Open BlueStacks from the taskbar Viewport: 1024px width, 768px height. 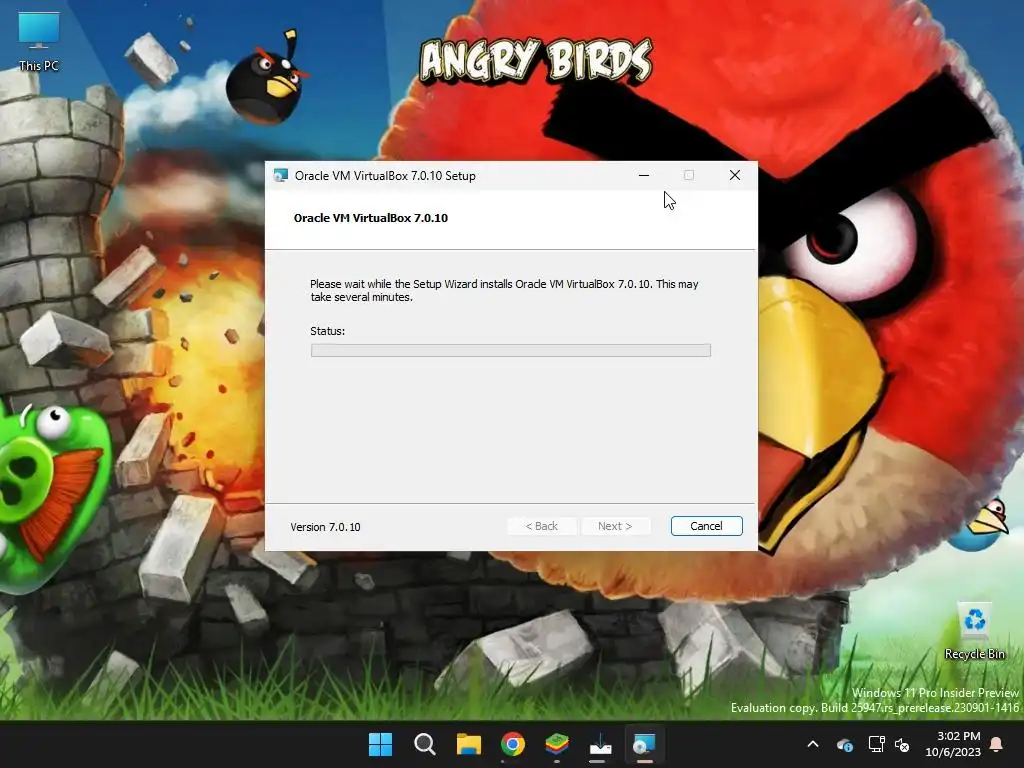[556, 744]
